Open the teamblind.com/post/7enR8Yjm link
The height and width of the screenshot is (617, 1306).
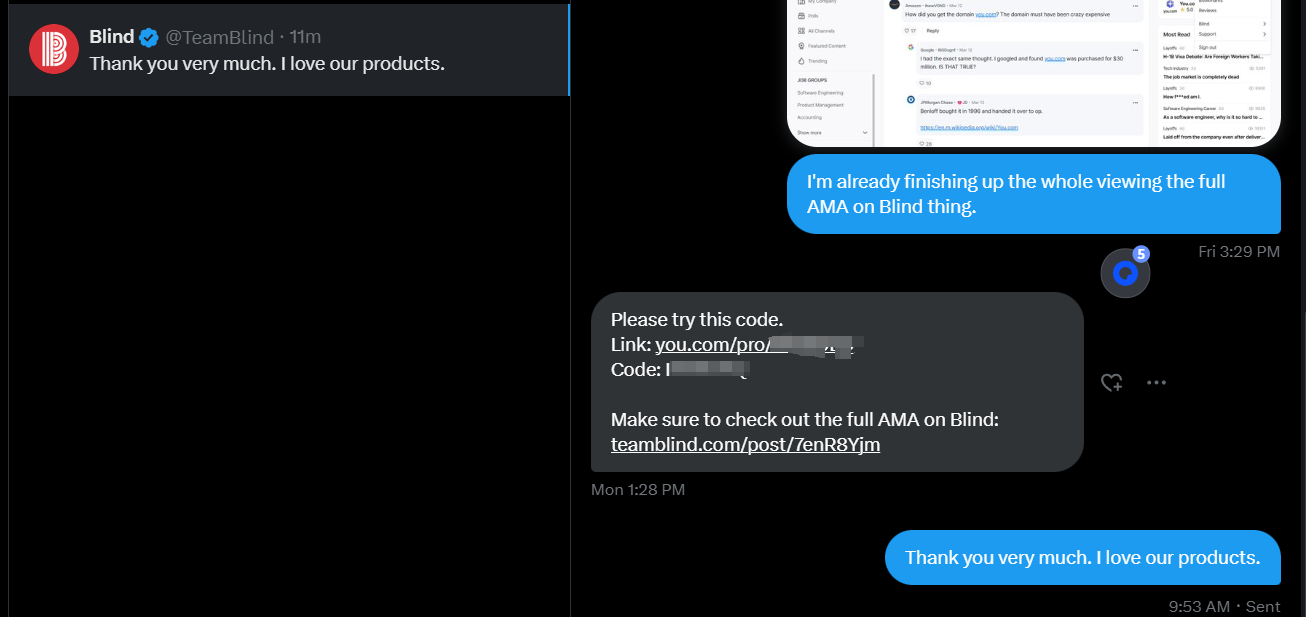click(x=745, y=445)
